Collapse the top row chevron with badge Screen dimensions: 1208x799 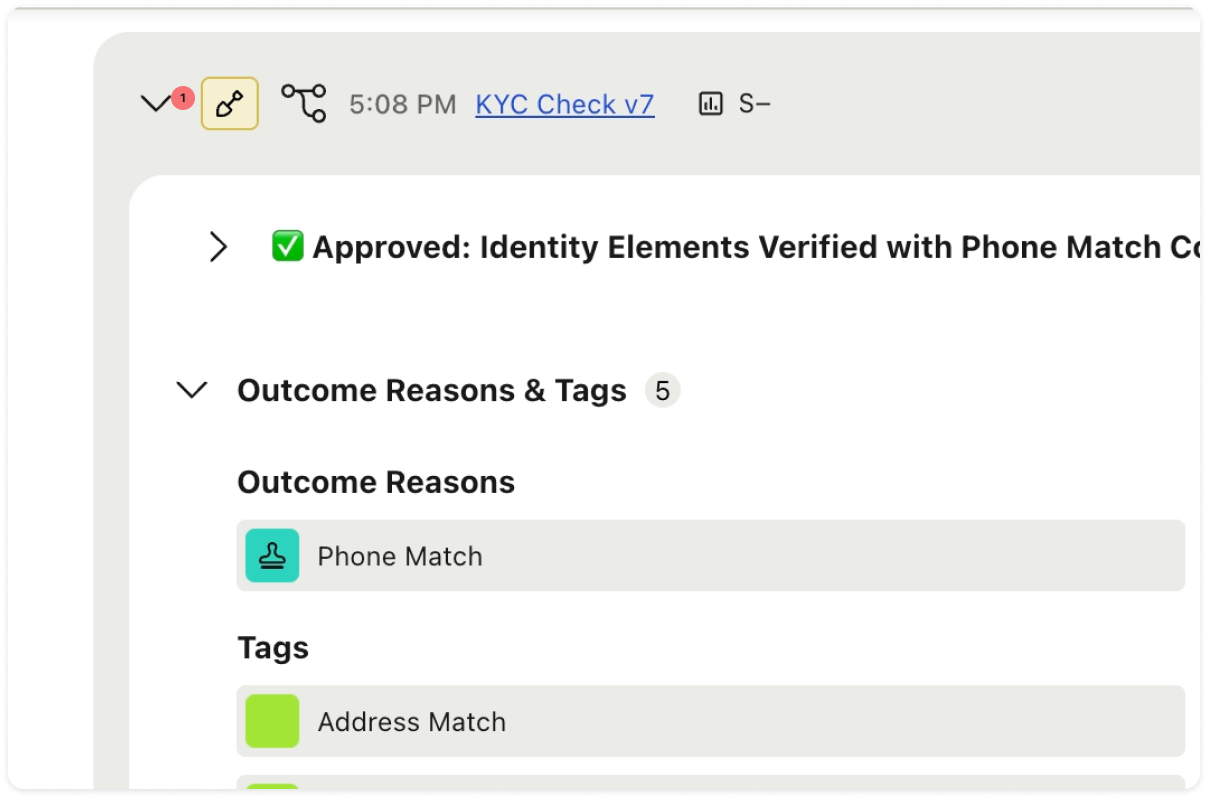point(156,104)
